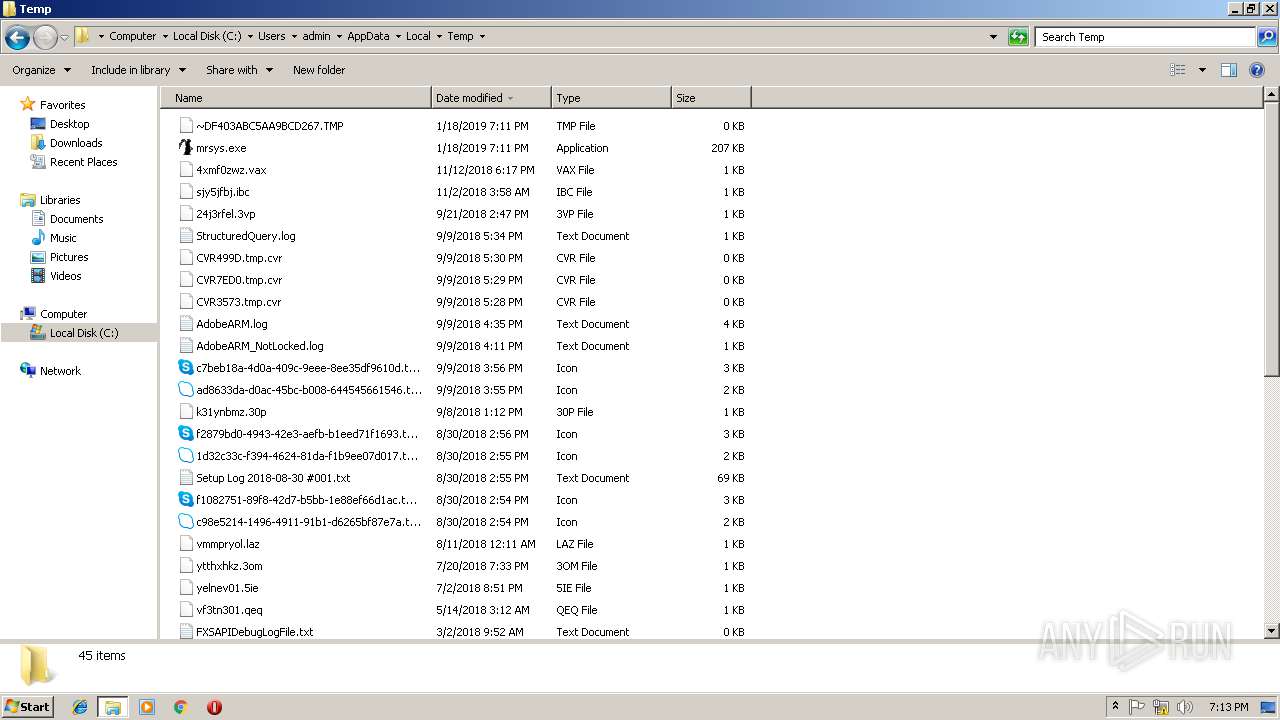This screenshot has width=1280, height=720.
Task: Sort by Size column header
Action: point(711,98)
